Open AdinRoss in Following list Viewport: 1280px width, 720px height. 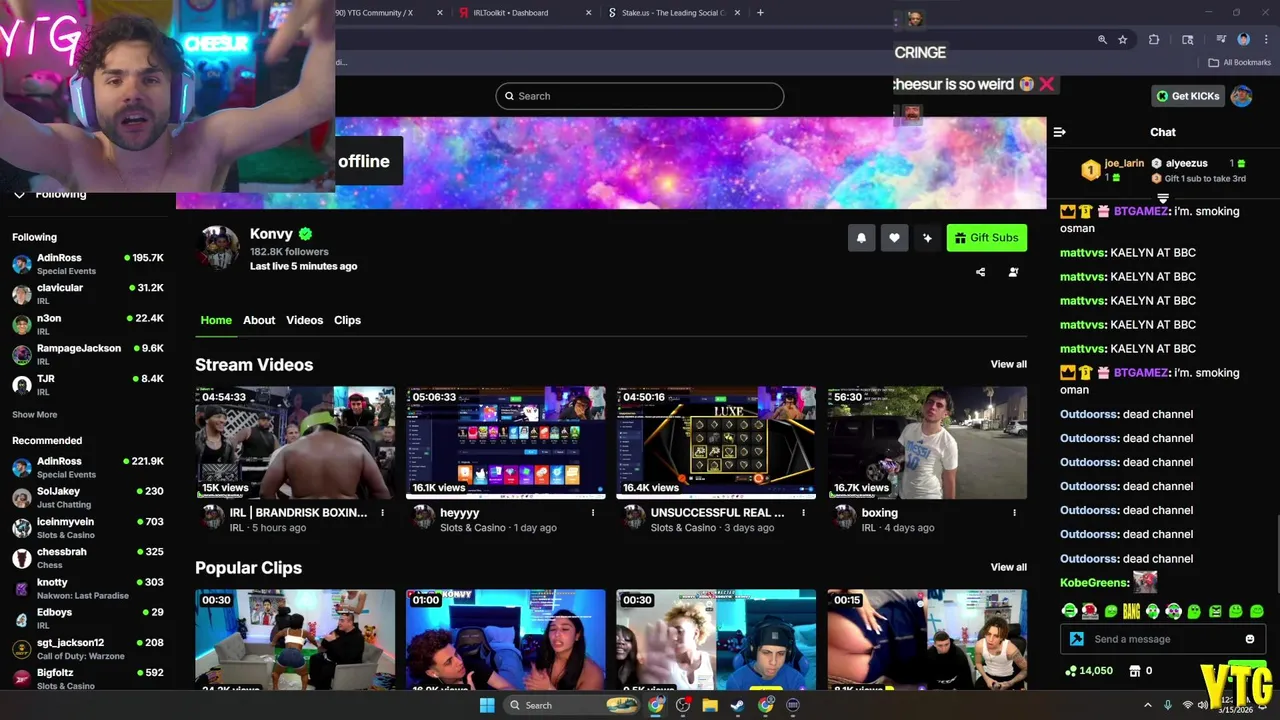click(x=88, y=264)
